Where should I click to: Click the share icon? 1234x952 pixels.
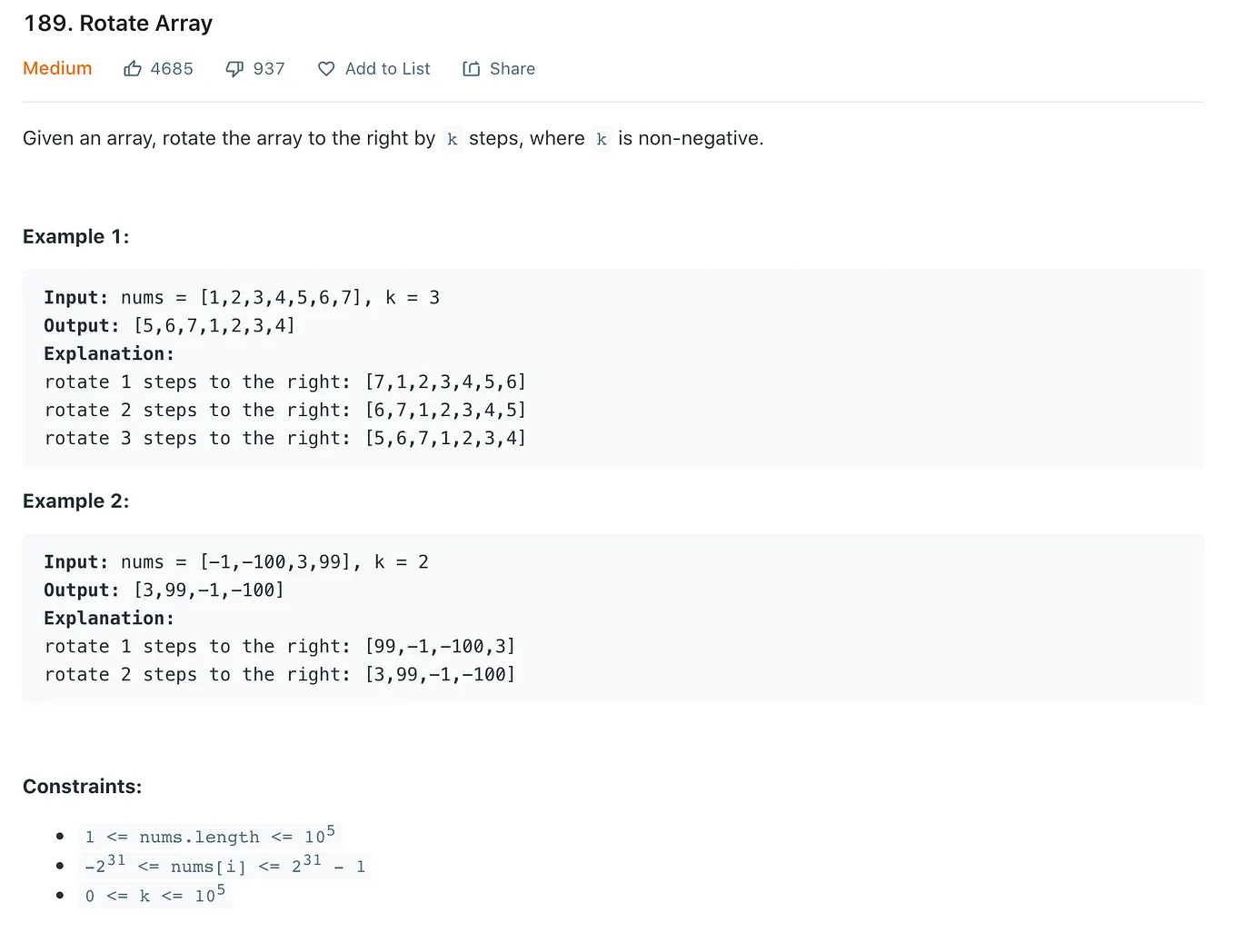tap(471, 69)
